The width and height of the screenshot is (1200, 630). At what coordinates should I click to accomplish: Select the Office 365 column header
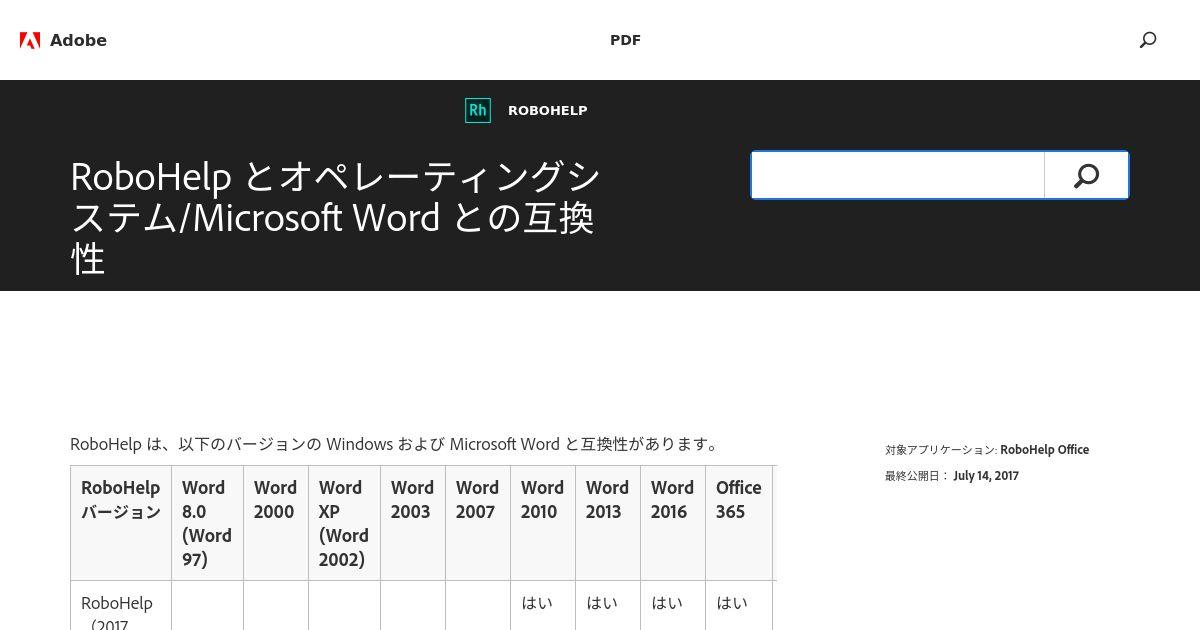click(738, 523)
